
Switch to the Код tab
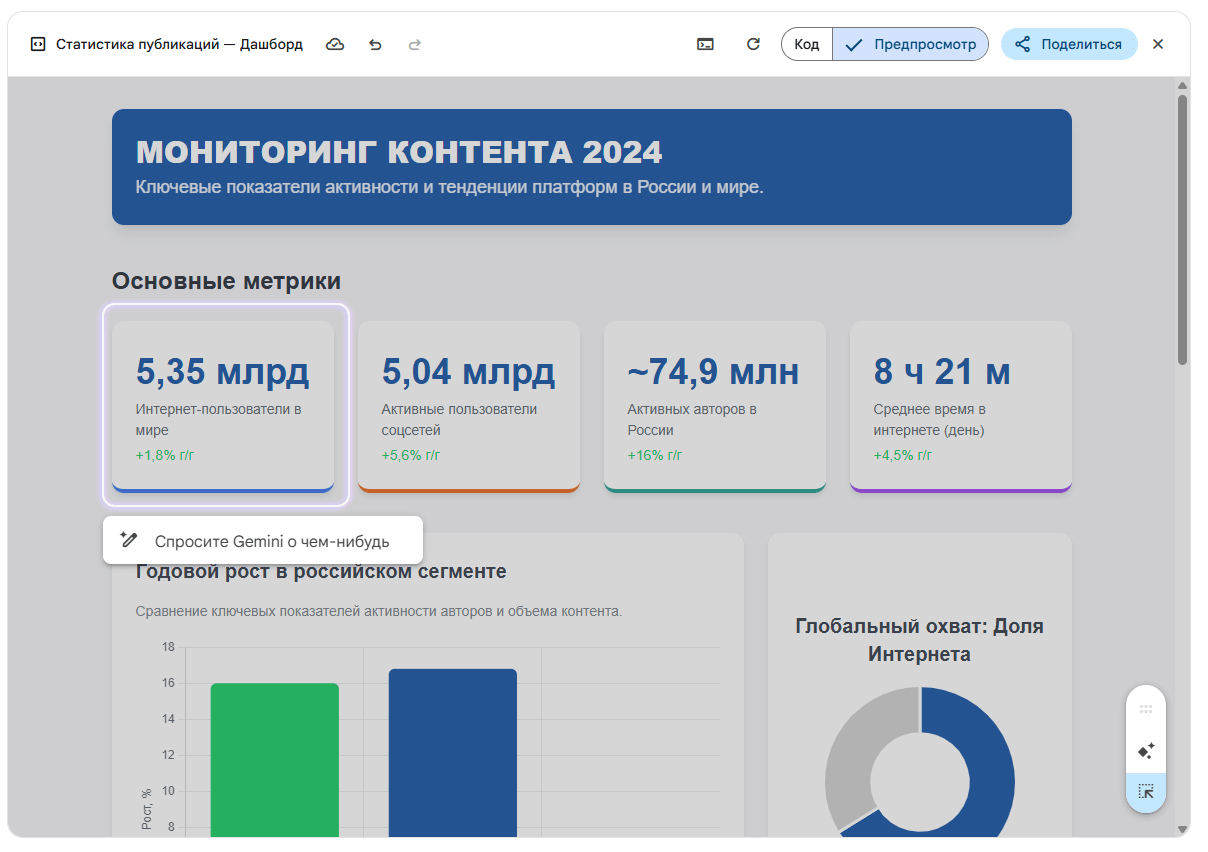(807, 45)
